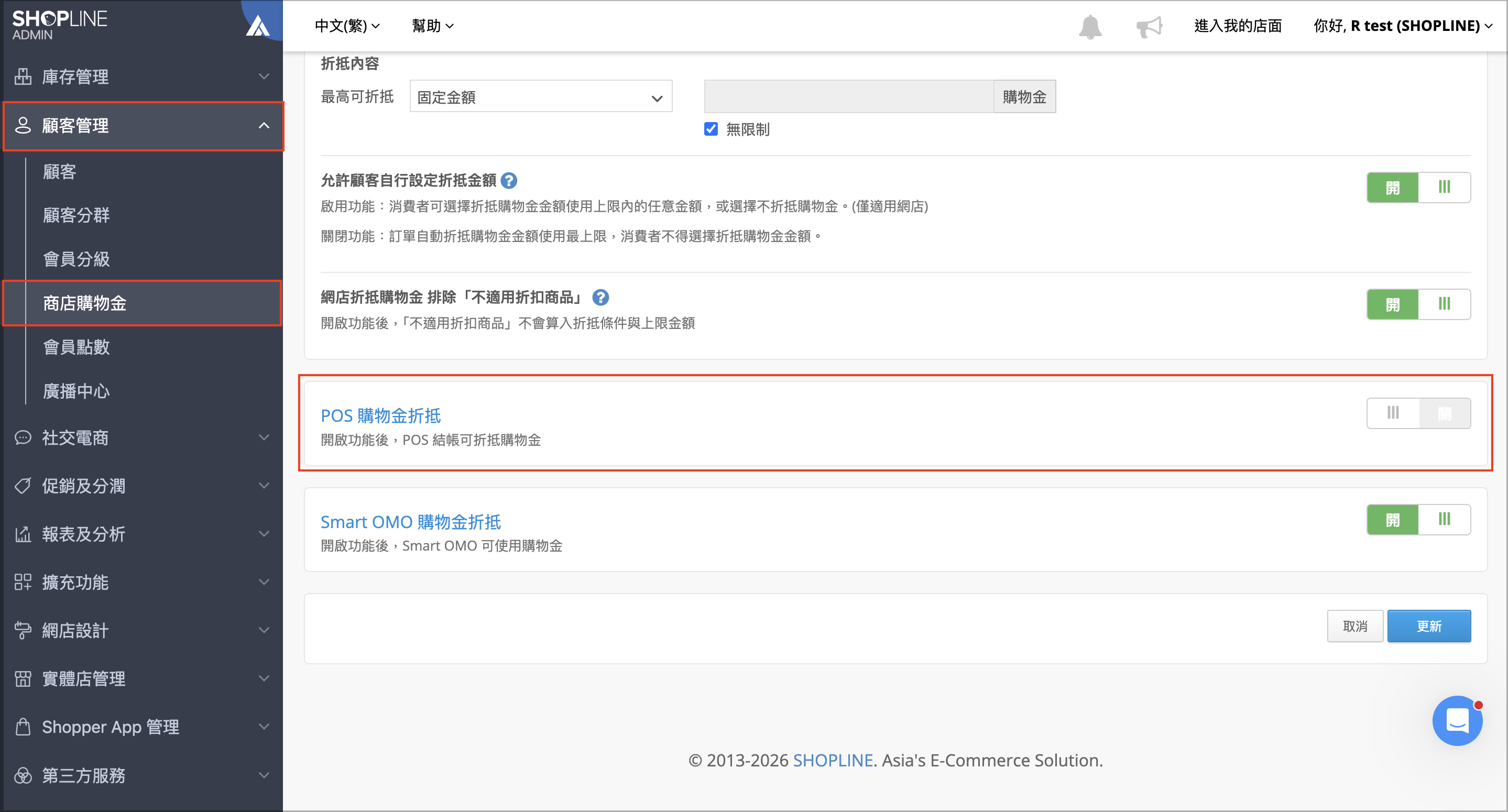Open the 固定金額 dropdown
Image resolution: width=1508 pixels, height=812 pixels.
(541, 96)
